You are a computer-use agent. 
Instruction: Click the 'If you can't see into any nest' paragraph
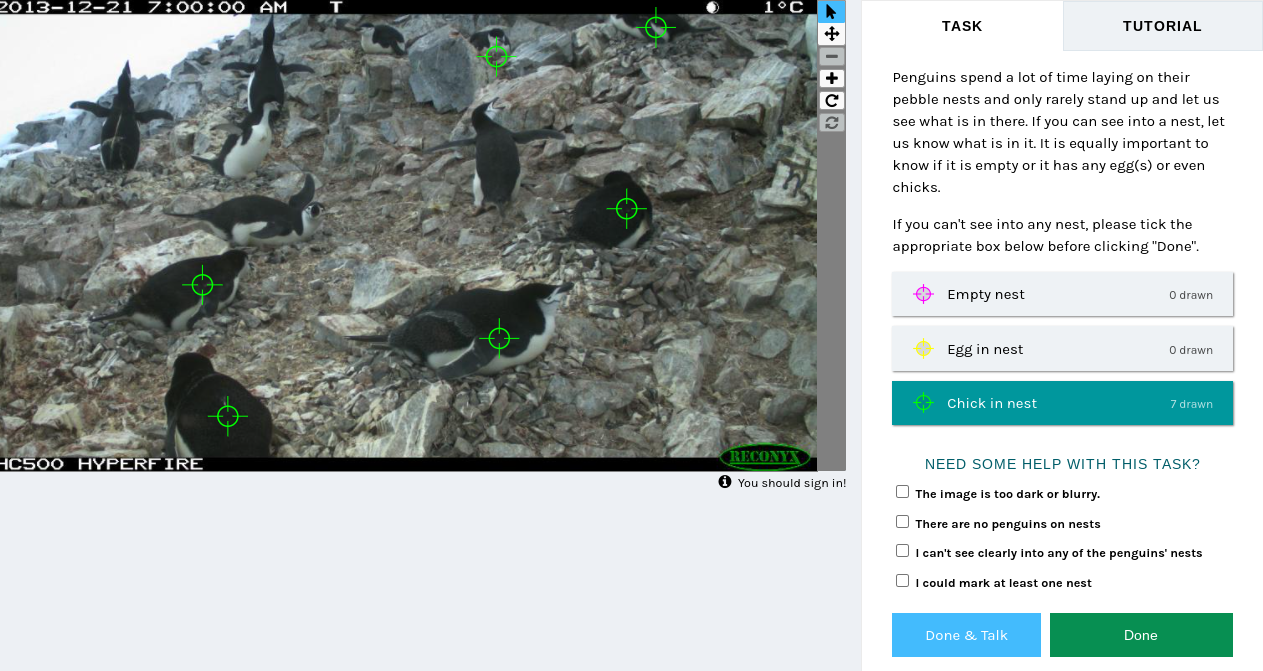1062,235
